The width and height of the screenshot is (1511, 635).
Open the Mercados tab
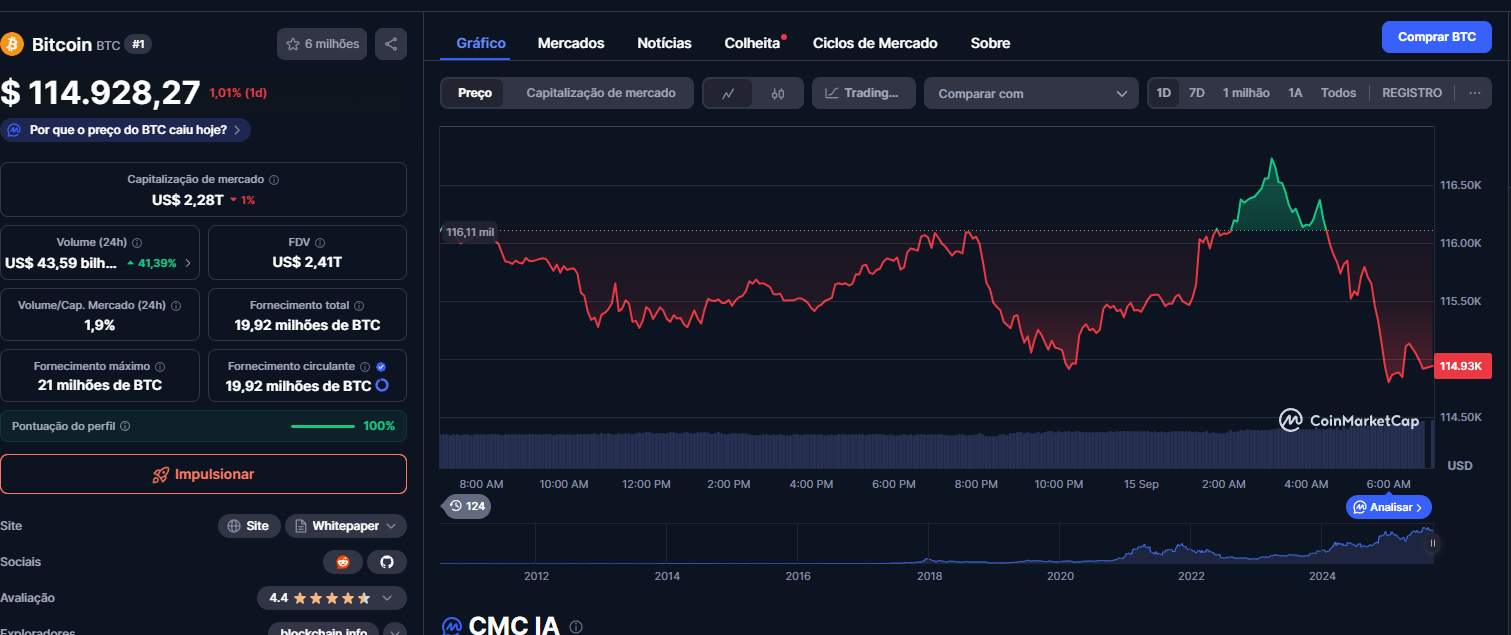pos(571,43)
